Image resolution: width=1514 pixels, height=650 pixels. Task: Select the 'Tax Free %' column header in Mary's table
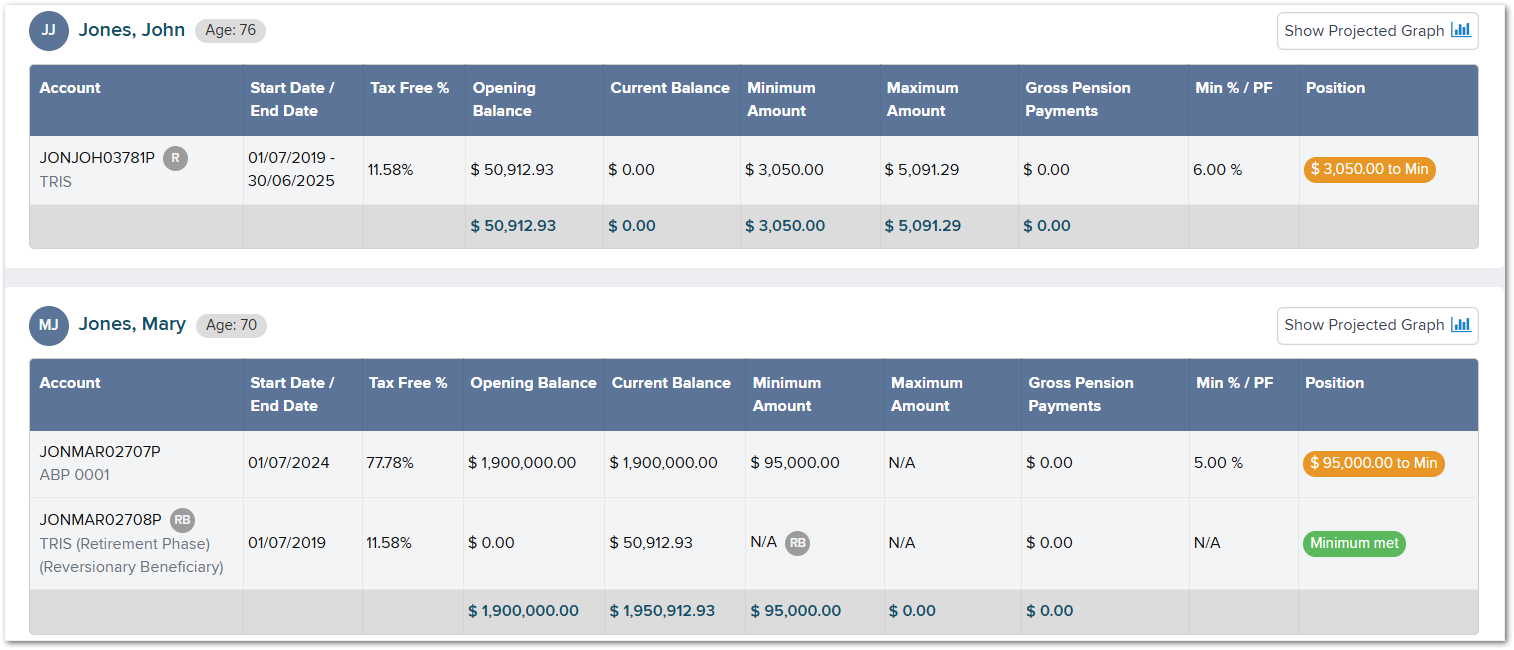pyautogui.click(x=410, y=382)
